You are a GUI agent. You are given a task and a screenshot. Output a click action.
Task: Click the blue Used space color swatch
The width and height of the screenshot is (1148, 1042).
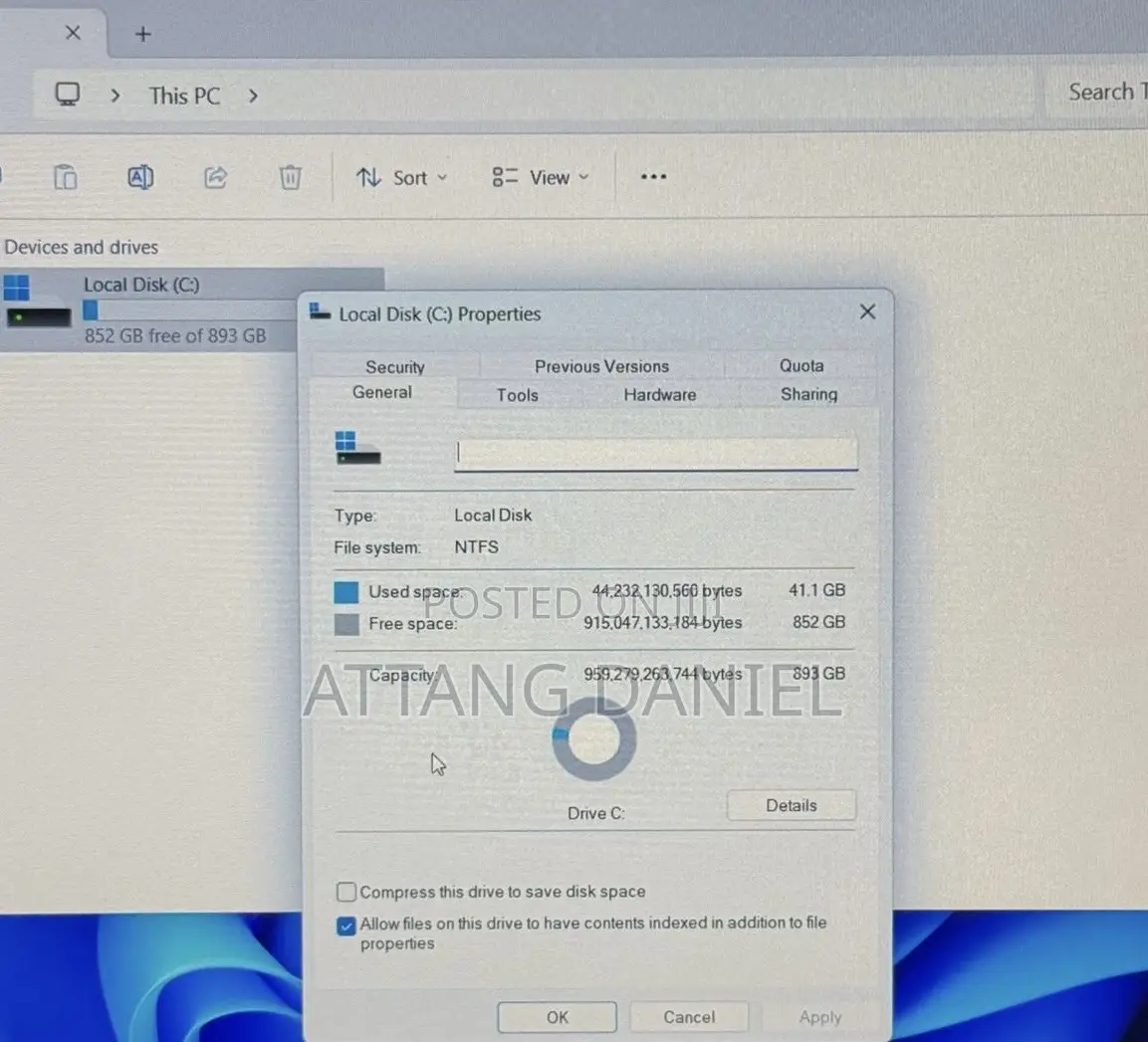pyautogui.click(x=346, y=592)
